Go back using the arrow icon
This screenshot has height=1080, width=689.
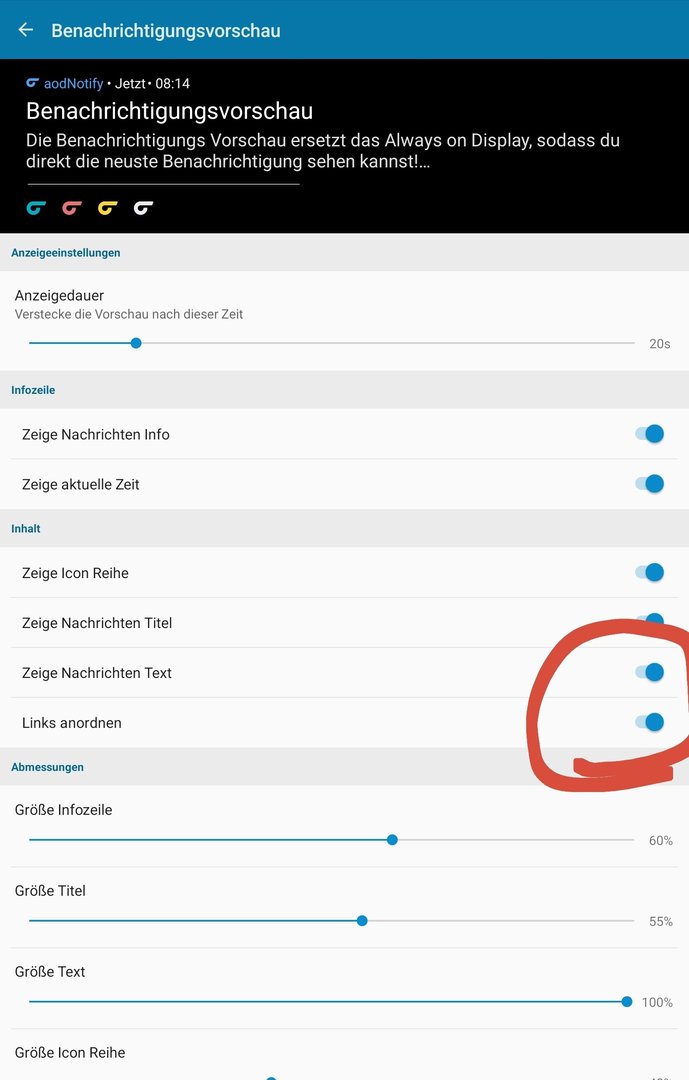pyautogui.click(x=25, y=30)
